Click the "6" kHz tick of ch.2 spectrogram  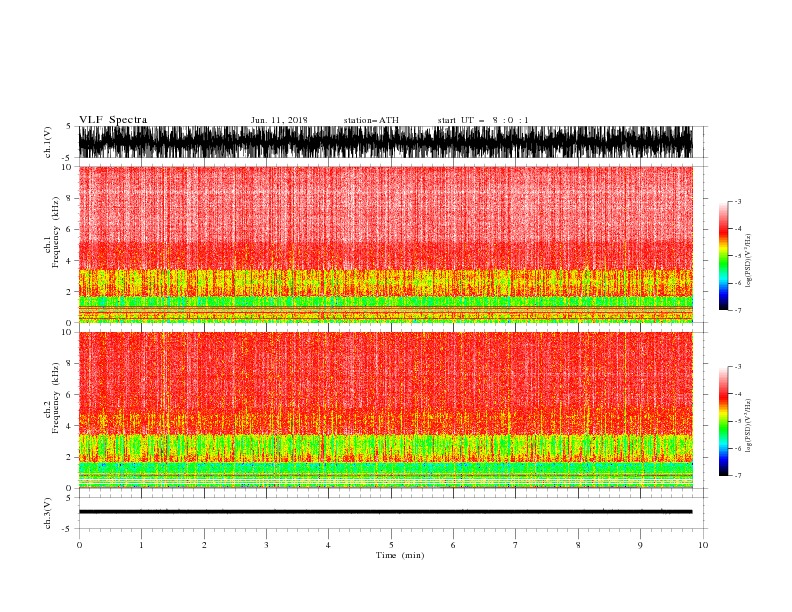click(69, 395)
